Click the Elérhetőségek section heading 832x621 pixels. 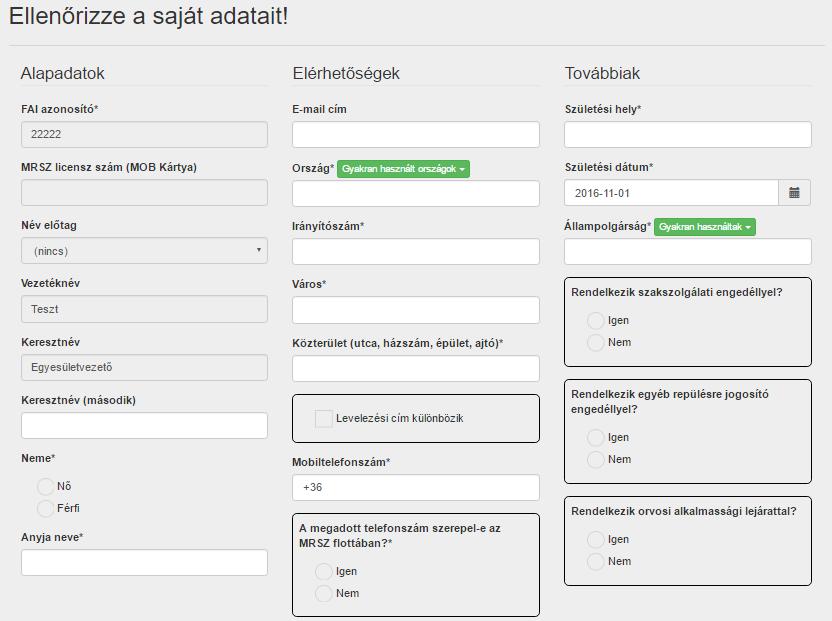346,73
